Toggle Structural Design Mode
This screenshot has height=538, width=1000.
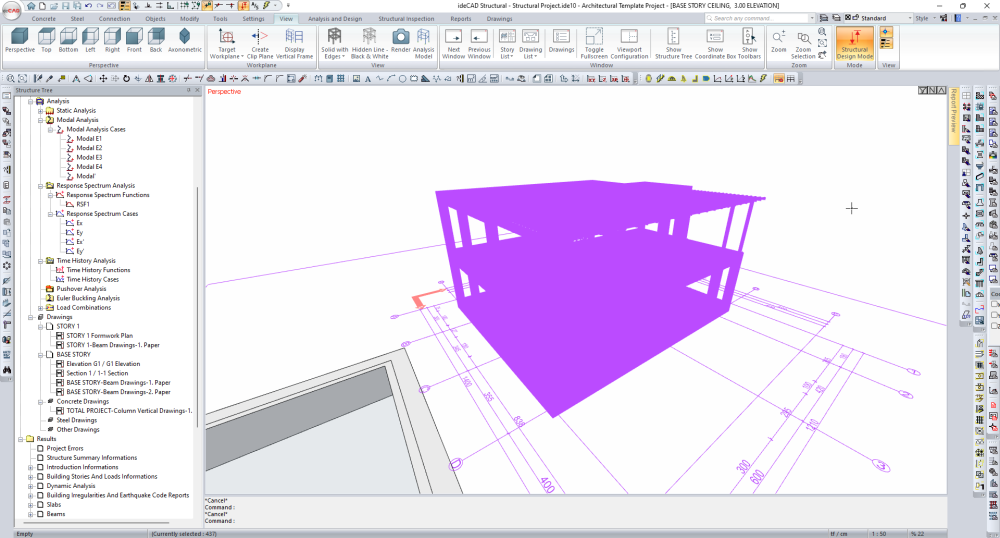point(854,40)
